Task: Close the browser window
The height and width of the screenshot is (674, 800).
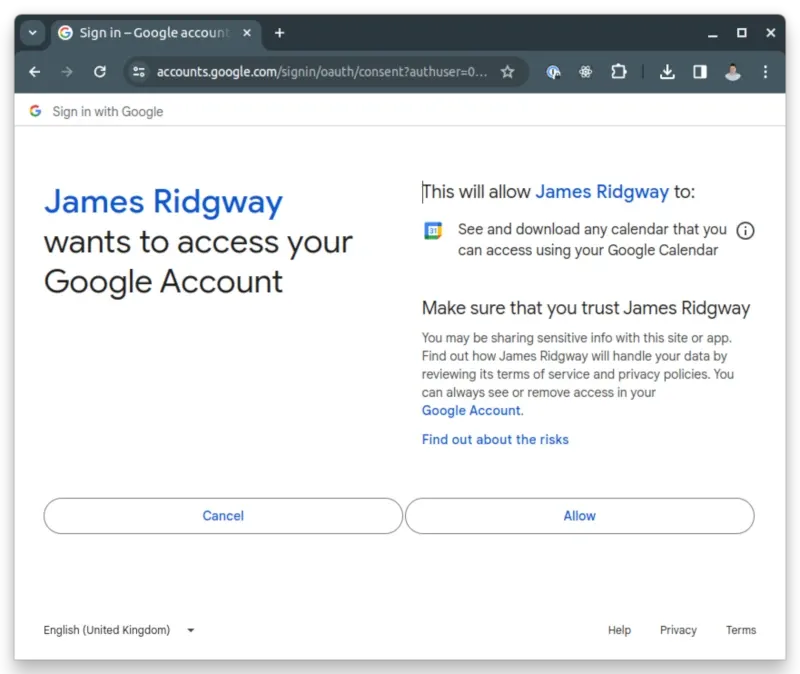Action: pyautogui.click(x=771, y=33)
